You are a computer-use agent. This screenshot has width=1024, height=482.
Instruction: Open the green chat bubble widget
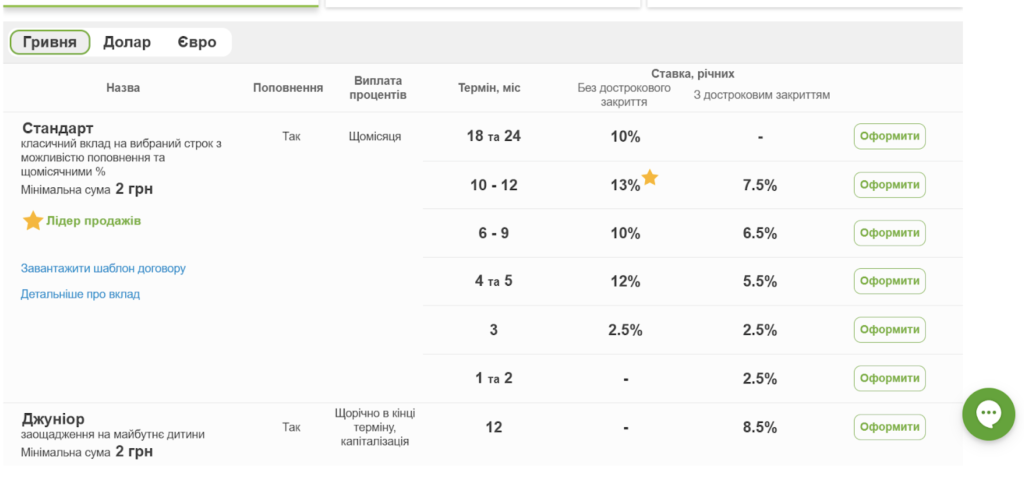pos(988,413)
